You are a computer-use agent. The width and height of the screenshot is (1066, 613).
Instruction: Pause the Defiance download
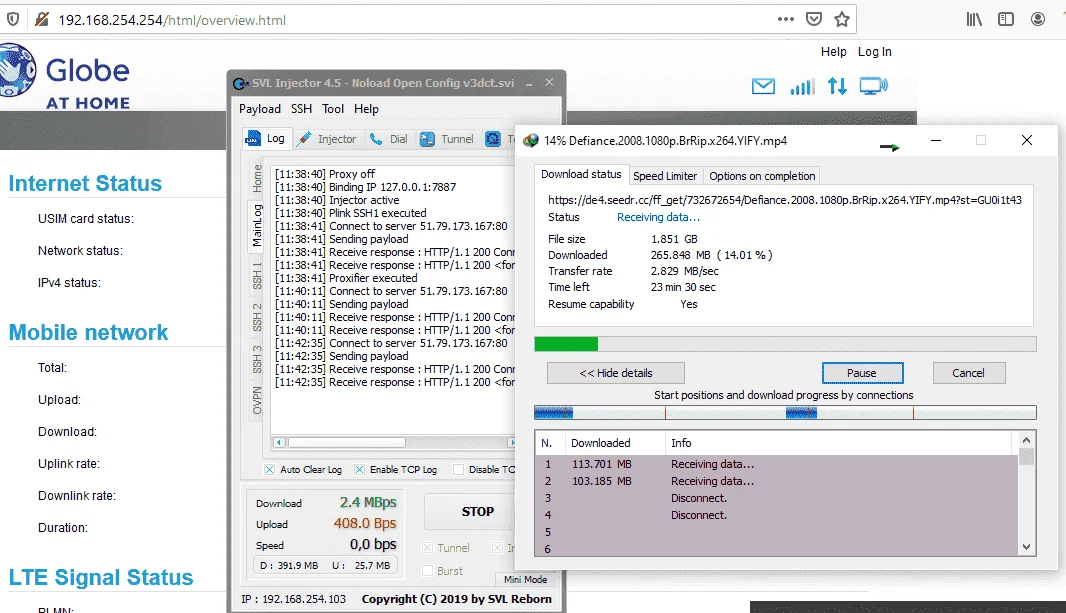click(x=862, y=373)
